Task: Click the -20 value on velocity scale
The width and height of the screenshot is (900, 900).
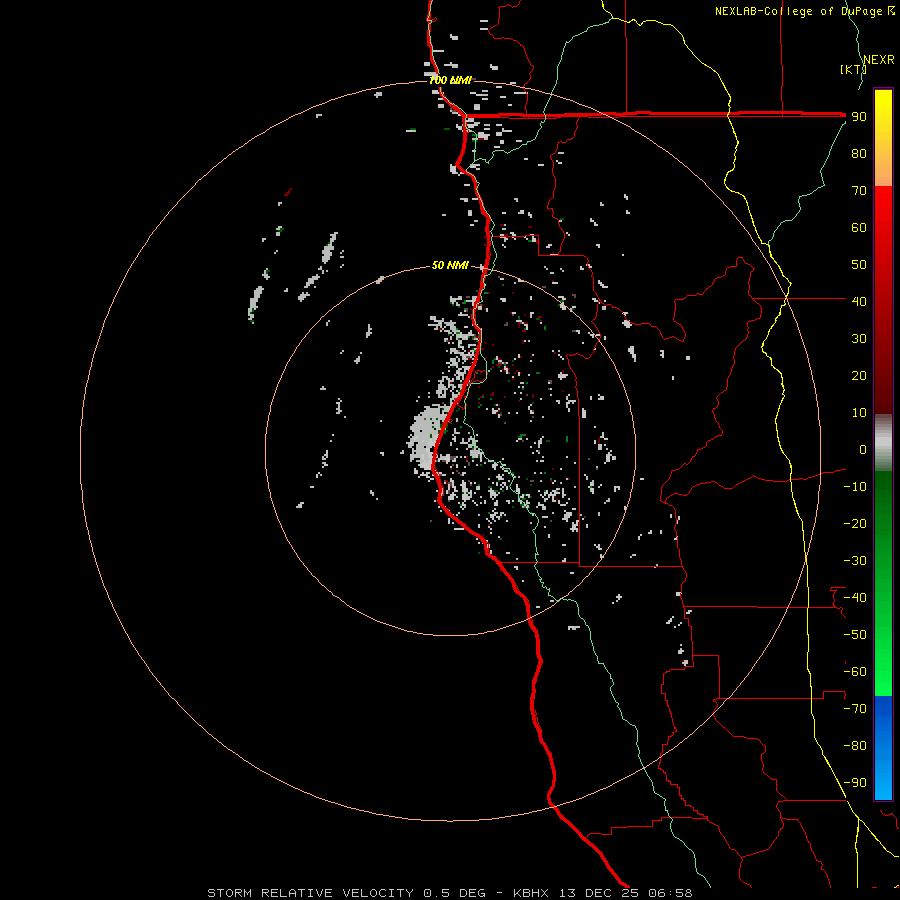Action: pos(855,523)
